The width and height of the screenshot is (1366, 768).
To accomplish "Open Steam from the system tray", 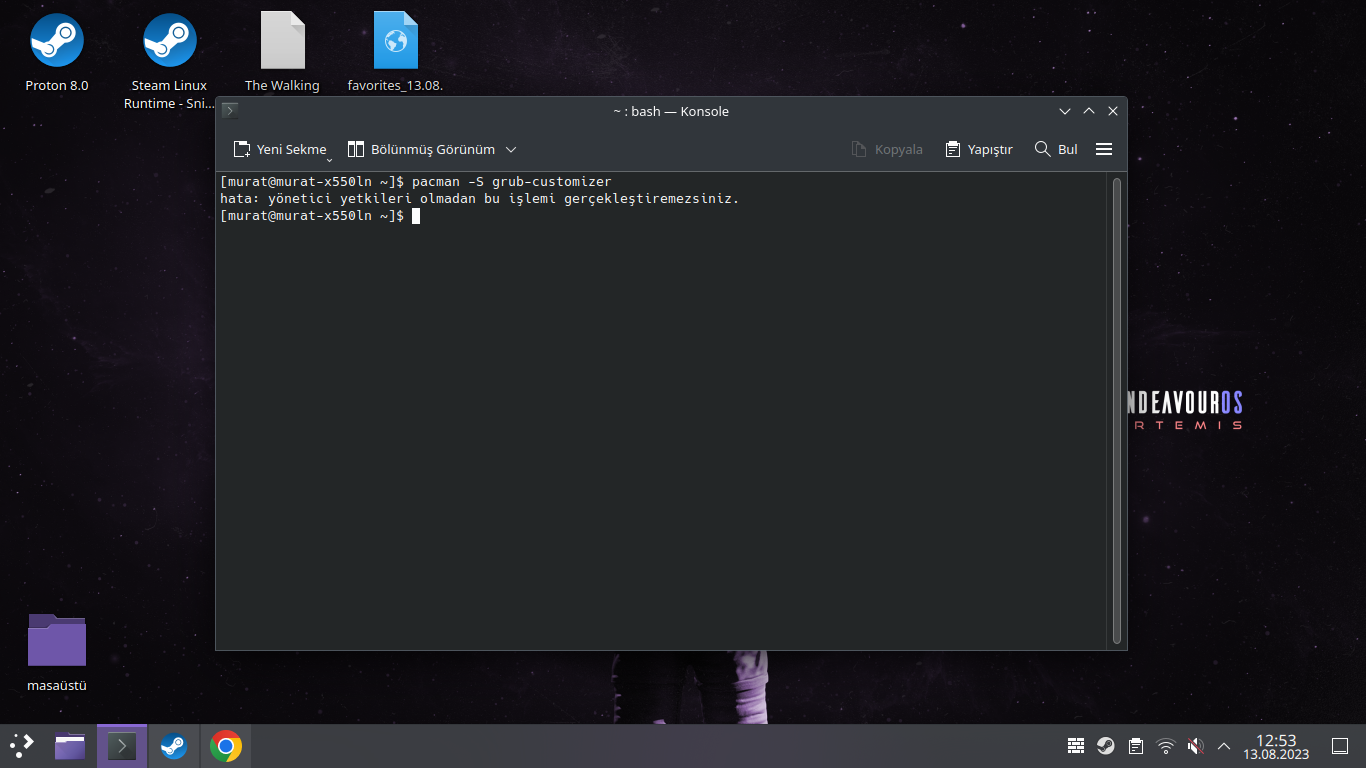I will (x=1105, y=745).
